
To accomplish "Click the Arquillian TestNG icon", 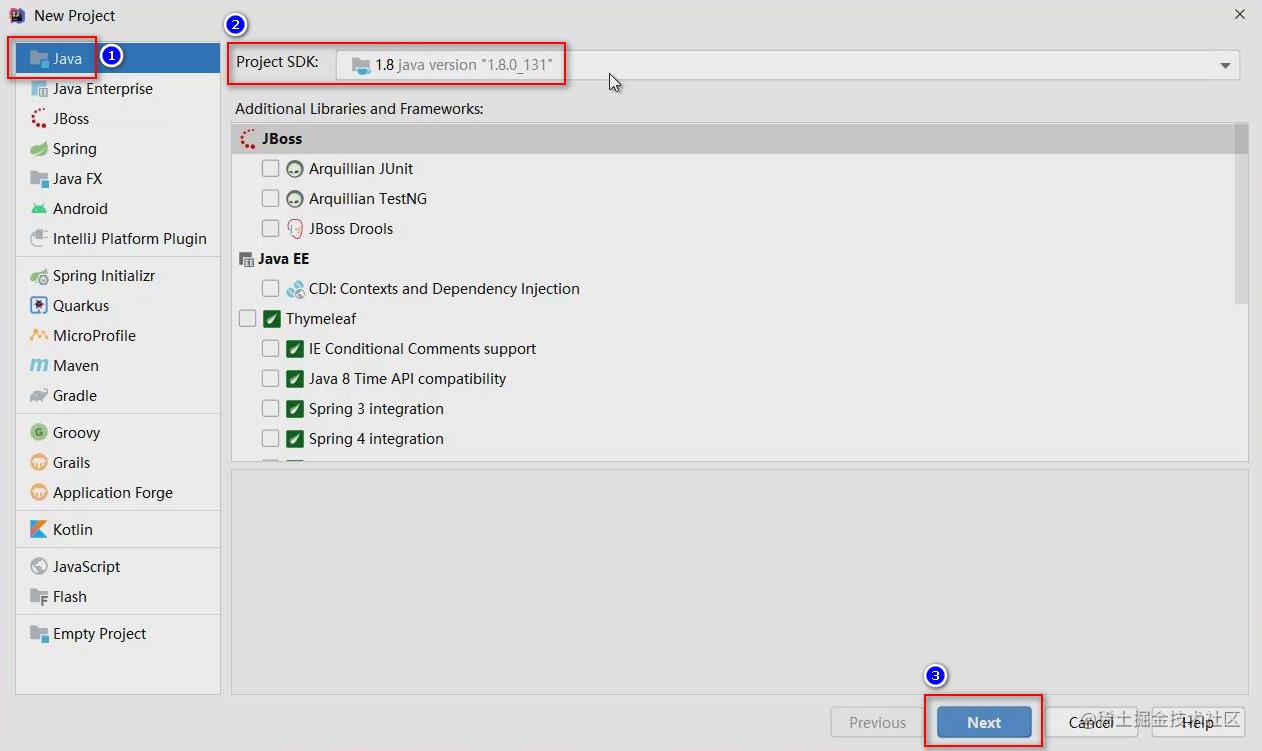I will pos(295,199).
